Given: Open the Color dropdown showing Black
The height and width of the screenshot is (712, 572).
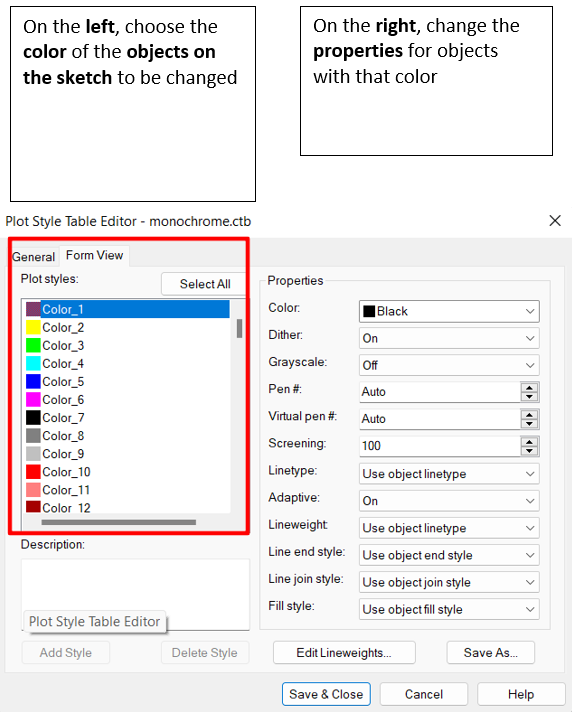Looking at the screenshot, I should 449,312.
